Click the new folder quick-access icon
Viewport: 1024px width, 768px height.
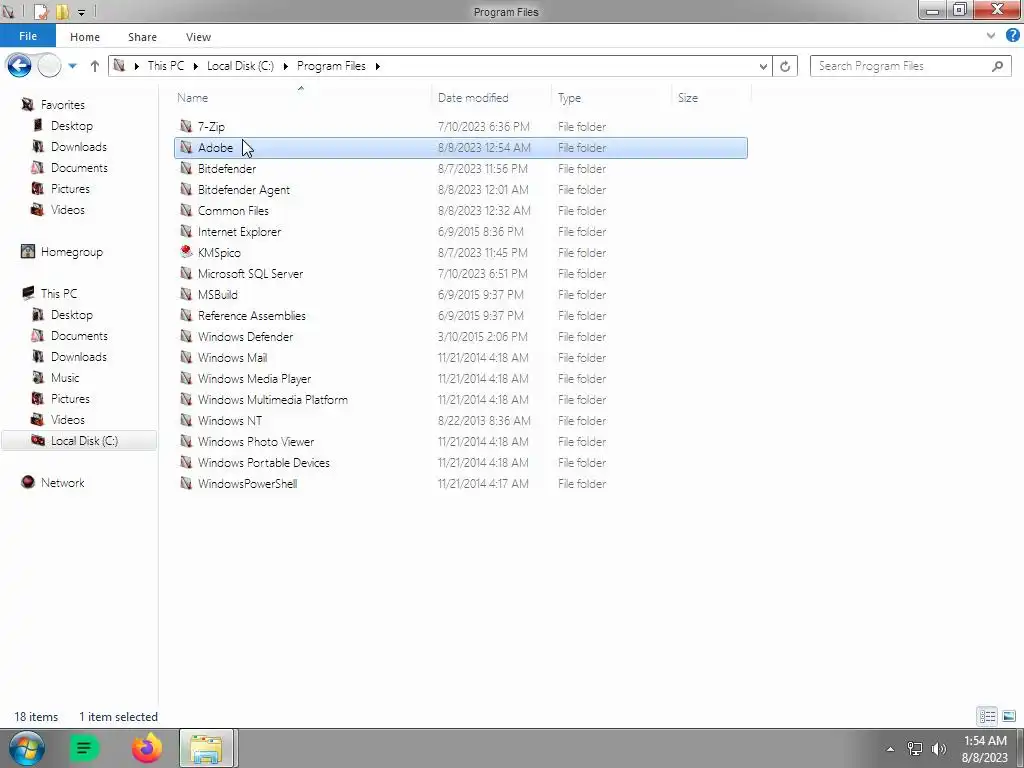pyautogui.click(x=62, y=11)
